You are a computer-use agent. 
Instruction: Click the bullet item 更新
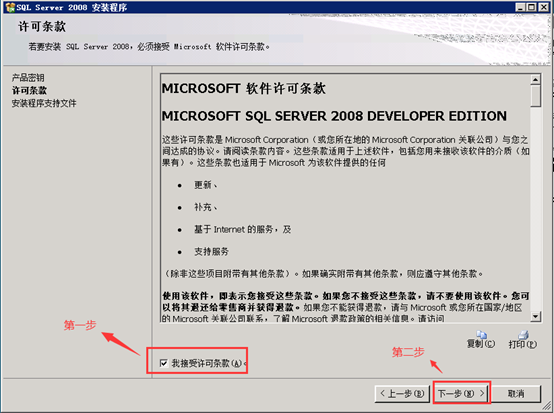tap(206, 185)
